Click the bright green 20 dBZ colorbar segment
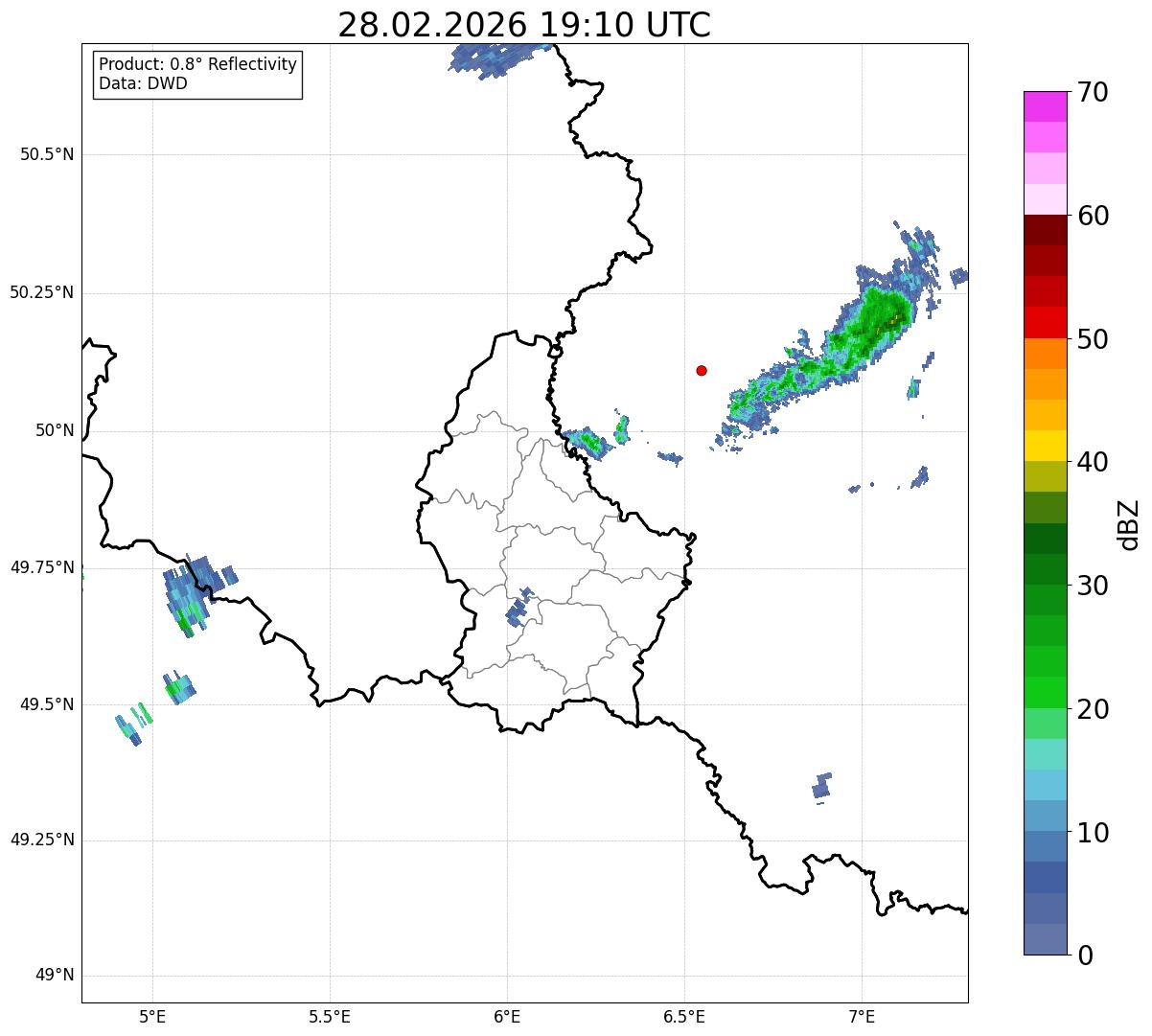The image size is (1152, 1036). [x=1045, y=693]
